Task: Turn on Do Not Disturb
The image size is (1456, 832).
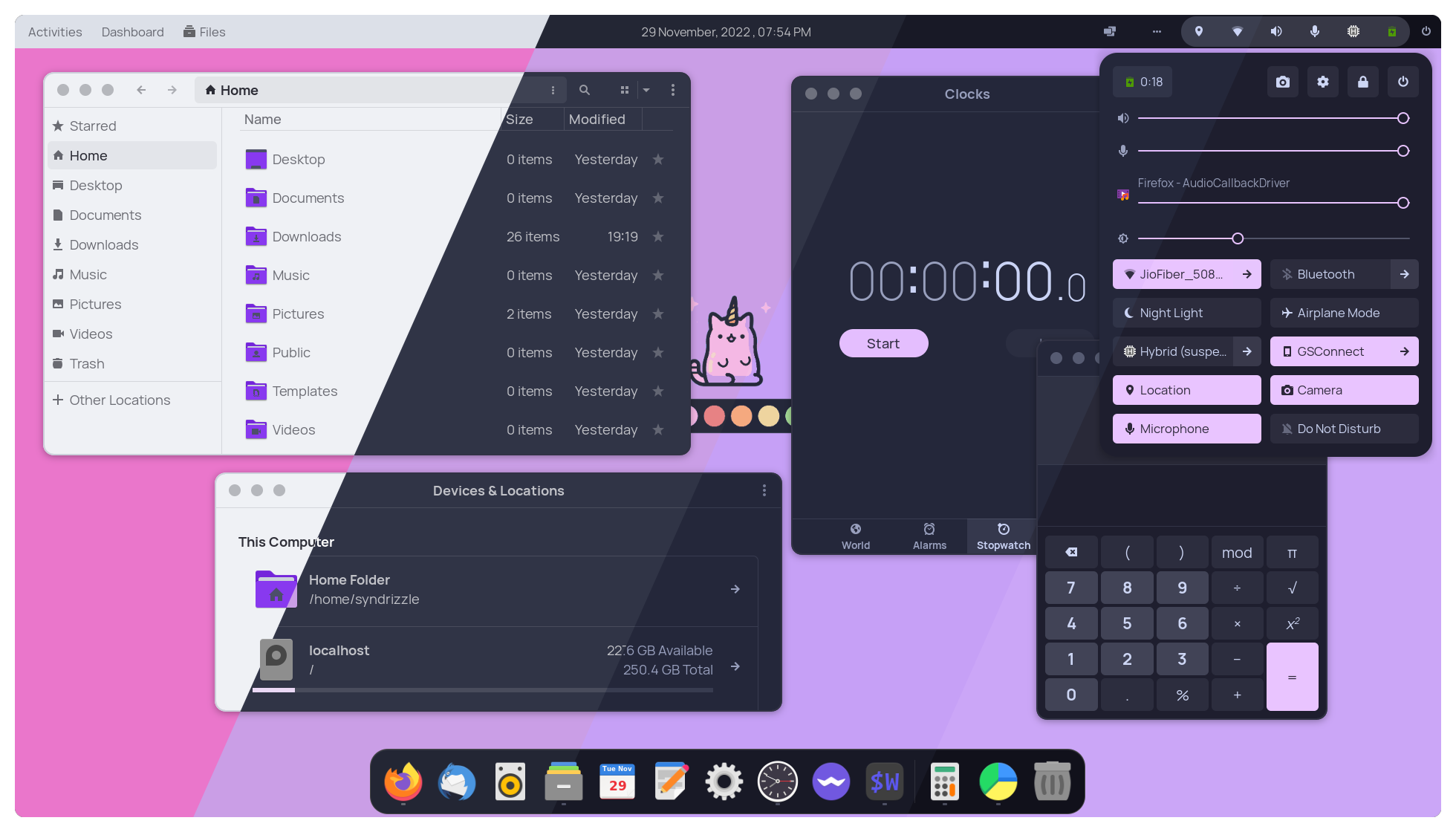Action: (1344, 429)
